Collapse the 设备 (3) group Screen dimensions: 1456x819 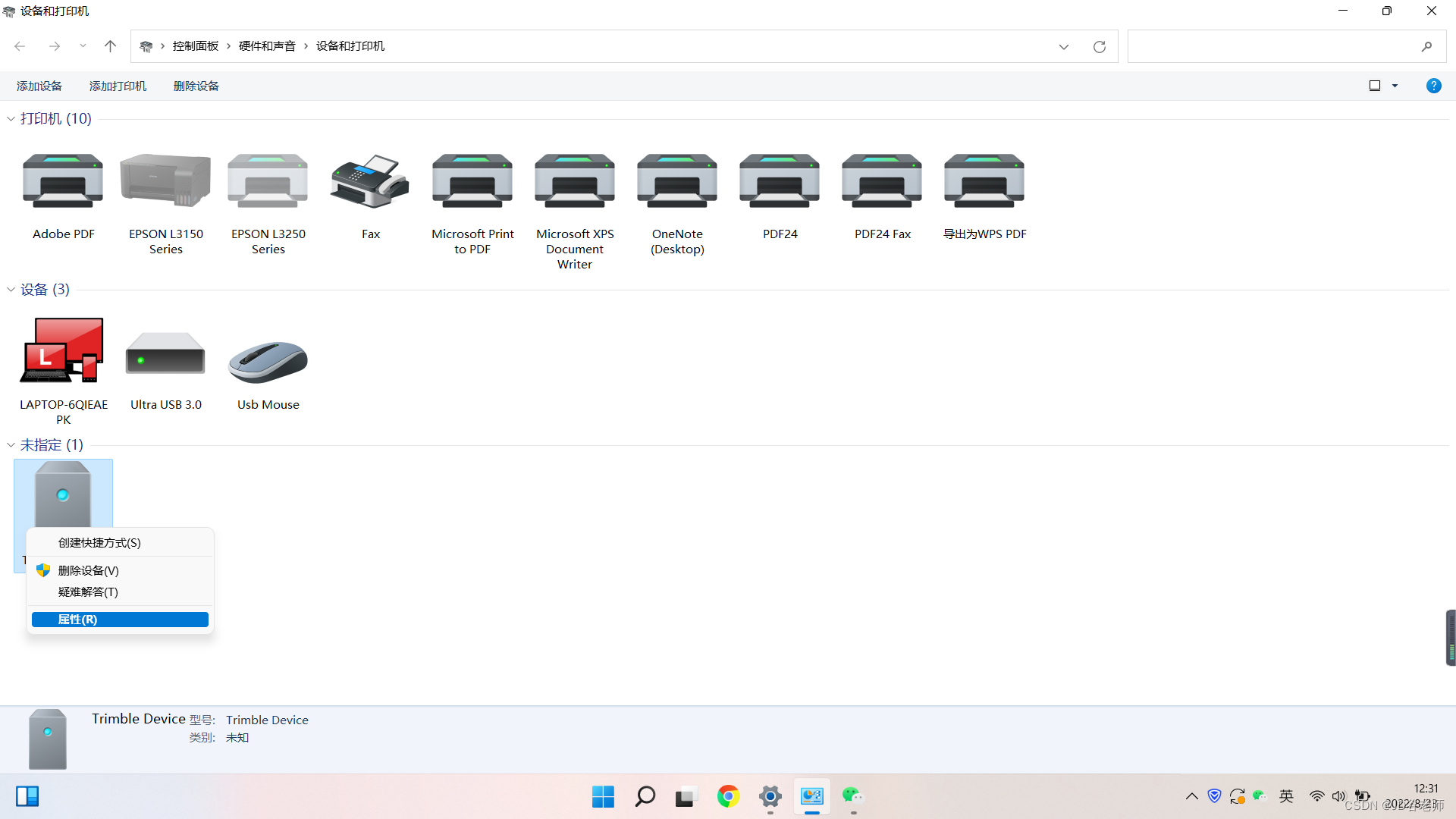pos(11,290)
